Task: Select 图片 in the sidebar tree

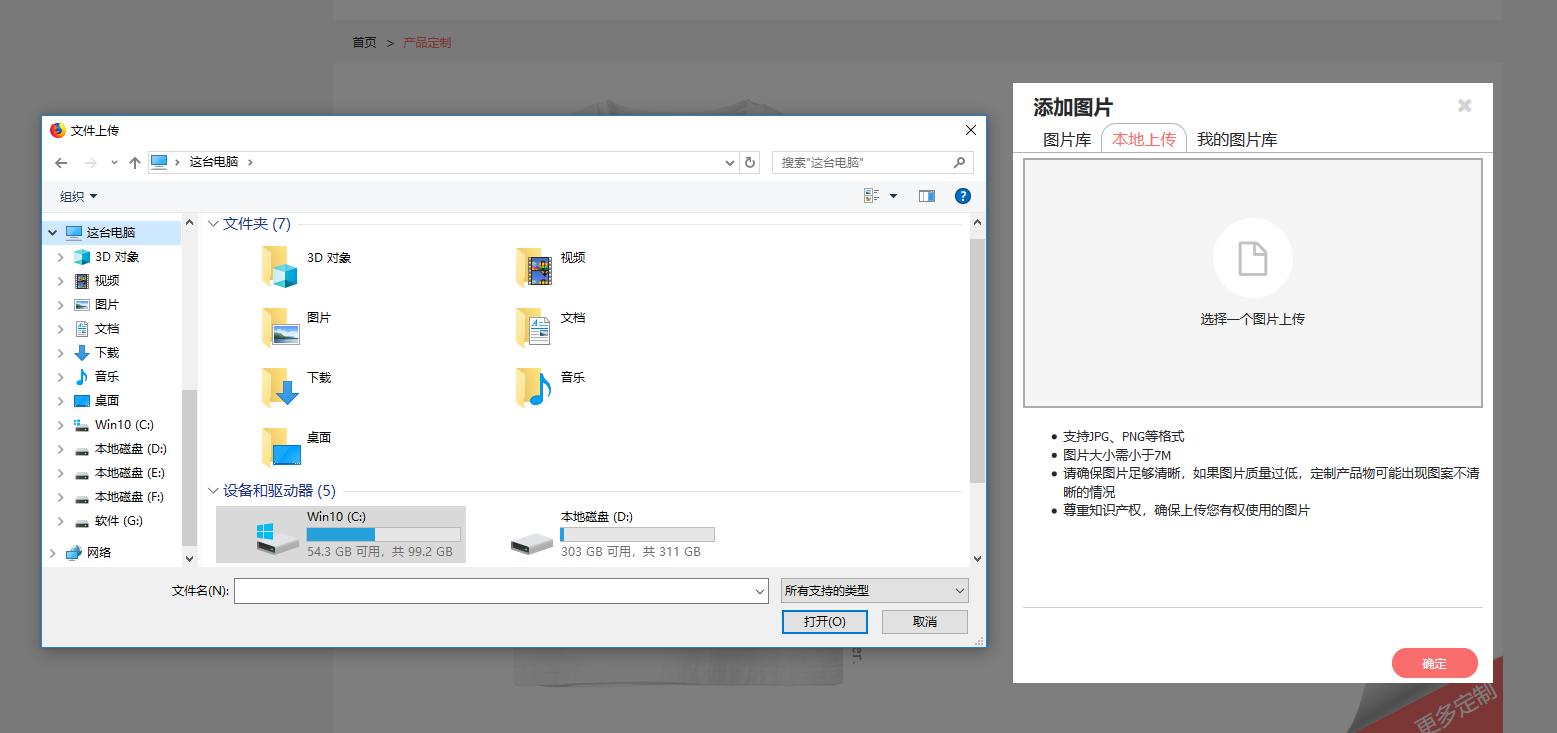Action: tap(107, 305)
